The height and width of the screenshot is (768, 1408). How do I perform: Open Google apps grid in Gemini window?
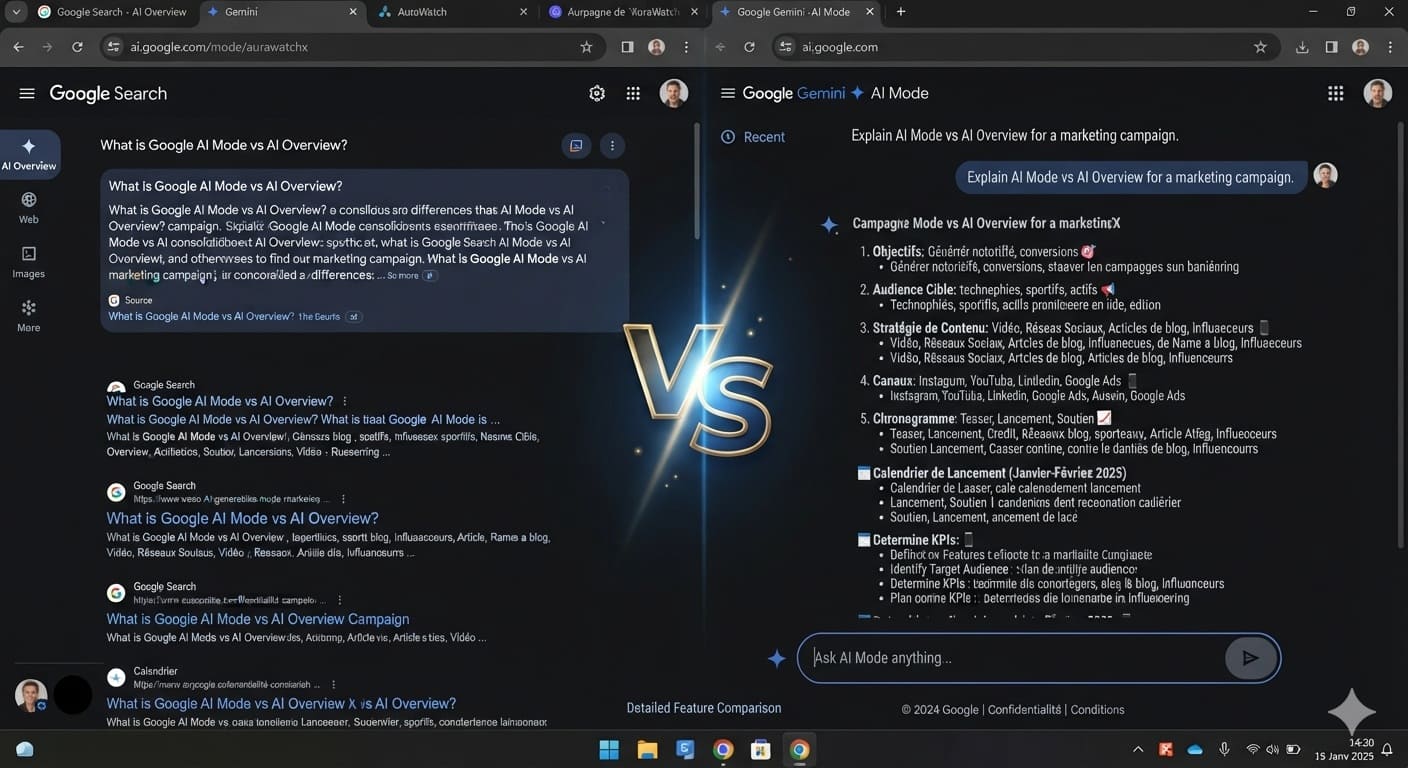[x=1336, y=93]
